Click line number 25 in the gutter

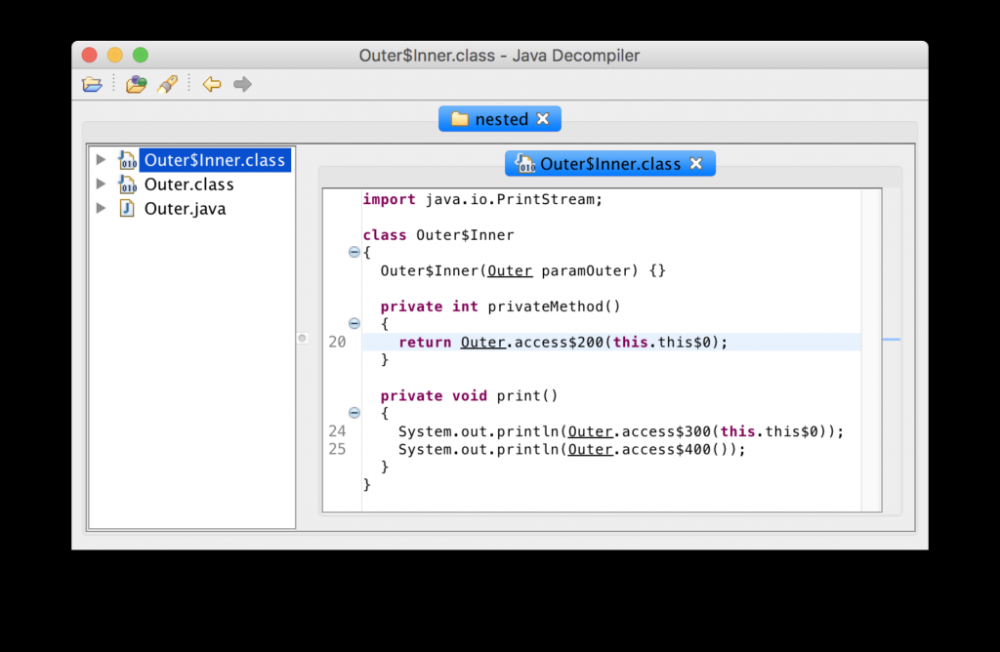click(x=337, y=449)
